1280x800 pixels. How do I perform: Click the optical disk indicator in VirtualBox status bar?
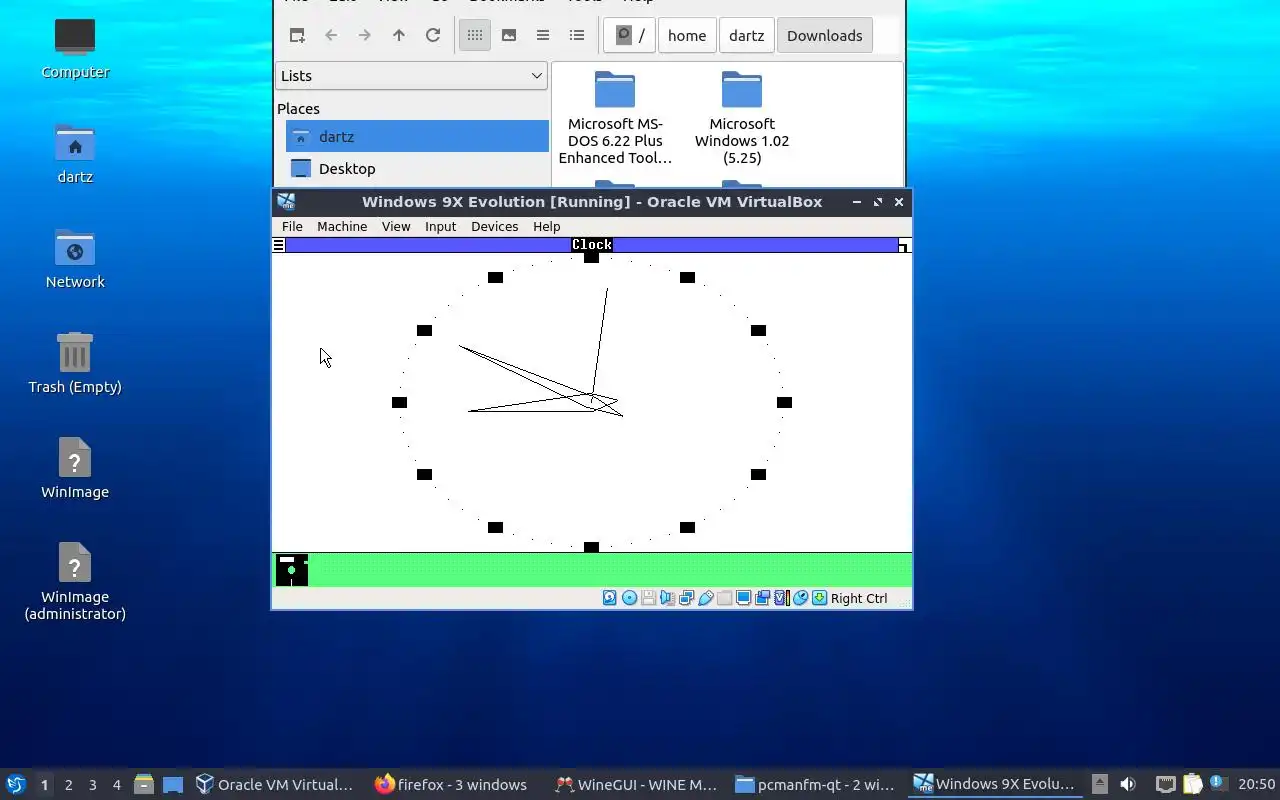[x=630, y=598]
